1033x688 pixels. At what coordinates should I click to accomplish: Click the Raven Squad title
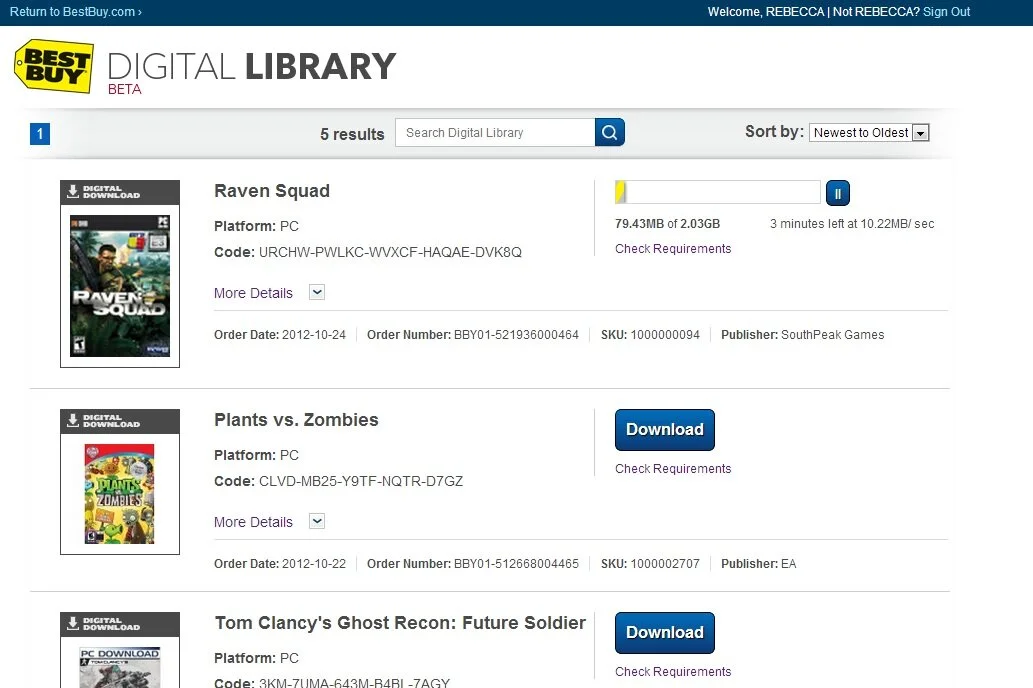tap(272, 190)
